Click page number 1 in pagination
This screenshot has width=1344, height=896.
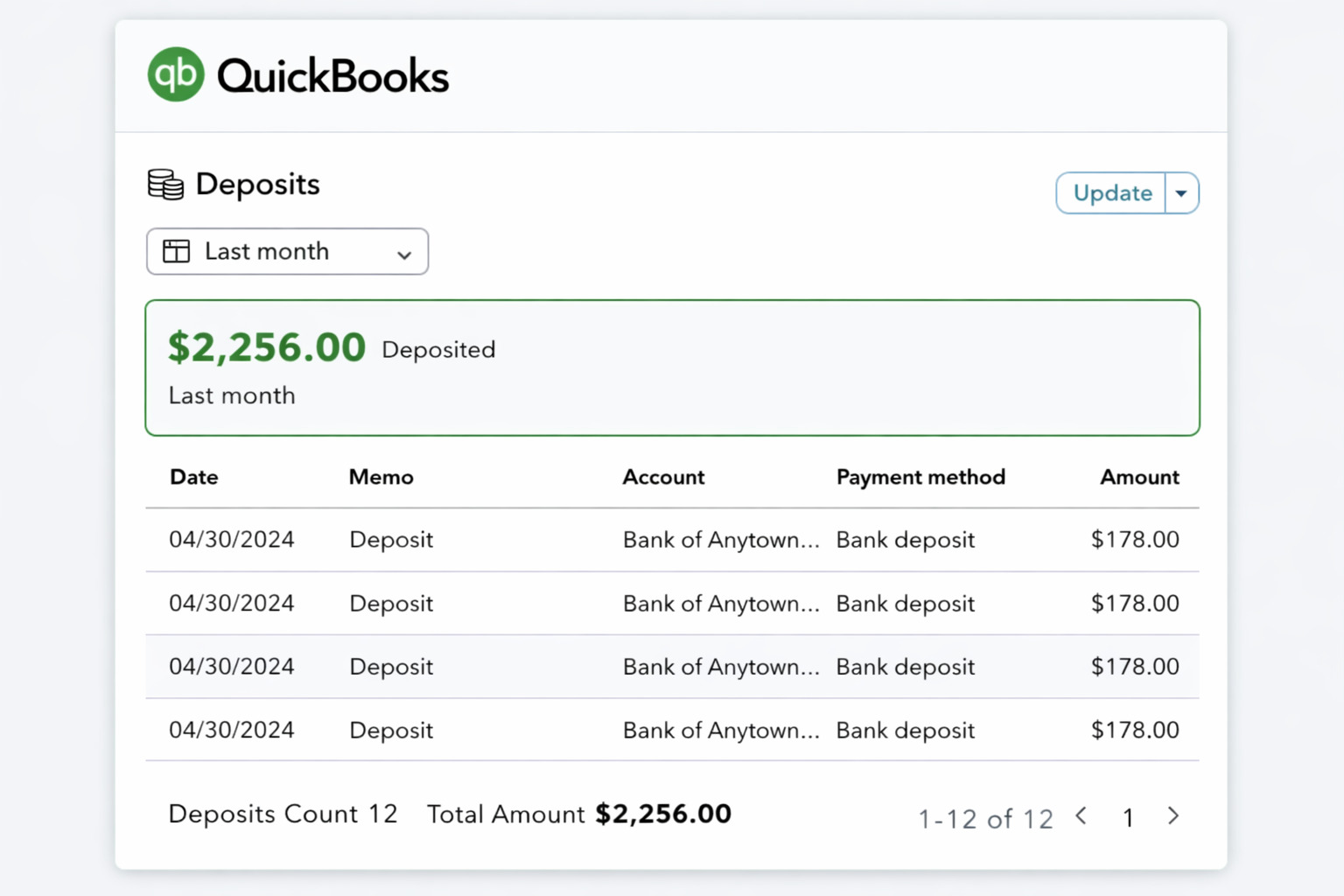coord(1128,817)
